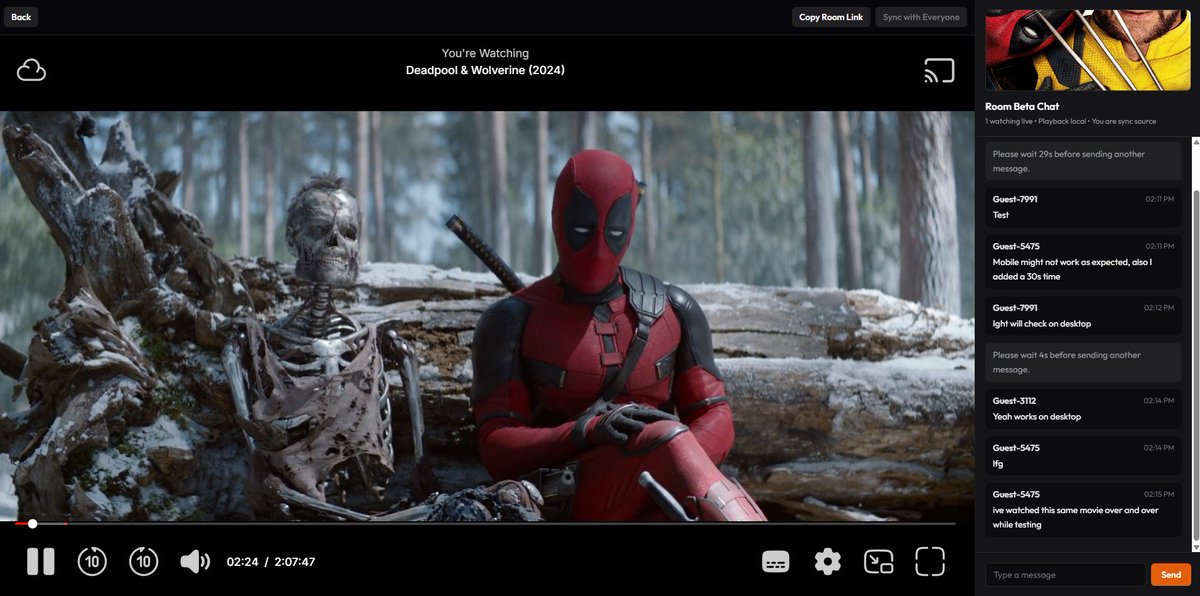
Task: Enter picture-in-picture mode
Action: [879, 561]
